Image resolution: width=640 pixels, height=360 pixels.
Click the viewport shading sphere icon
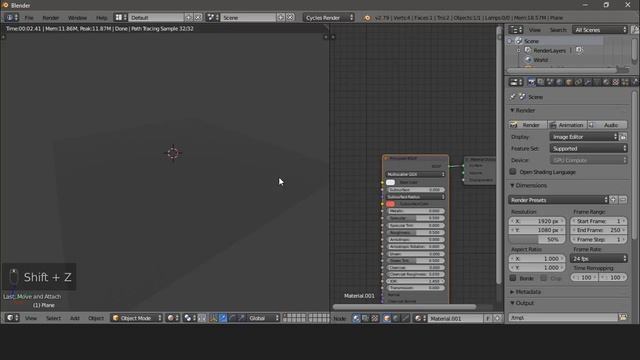pyautogui.click(x=173, y=318)
